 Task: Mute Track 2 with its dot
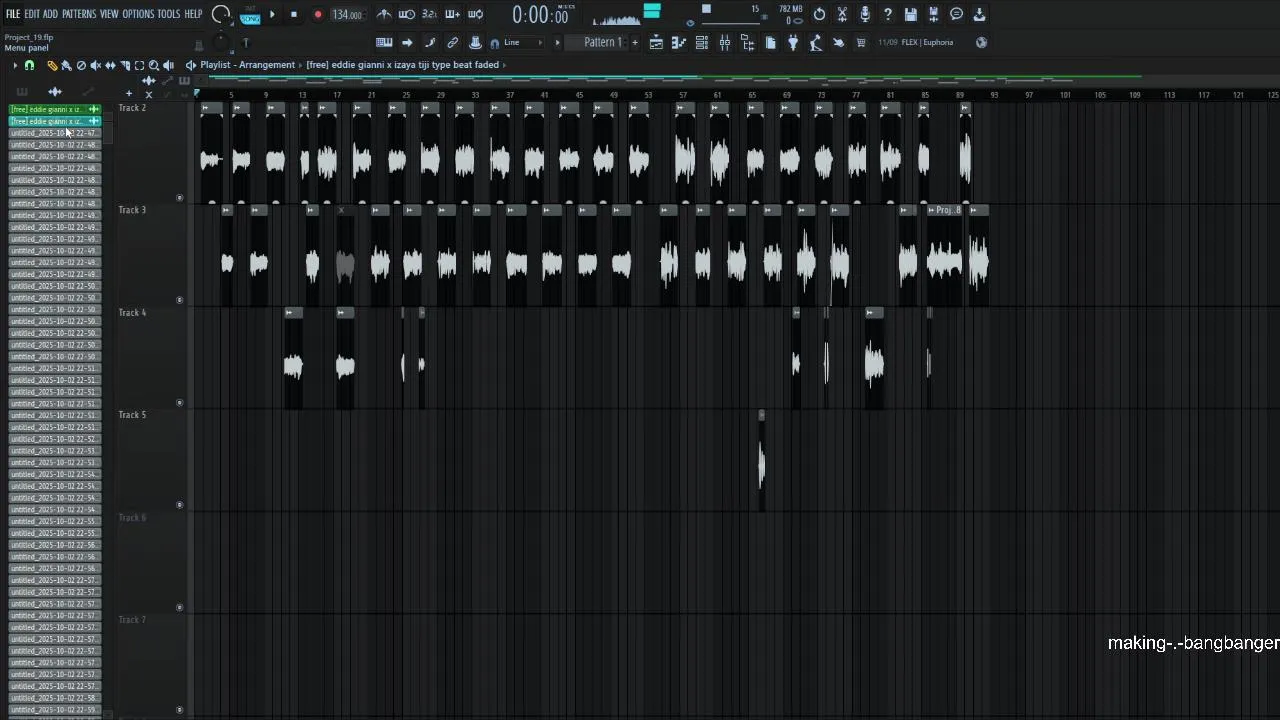point(180,198)
